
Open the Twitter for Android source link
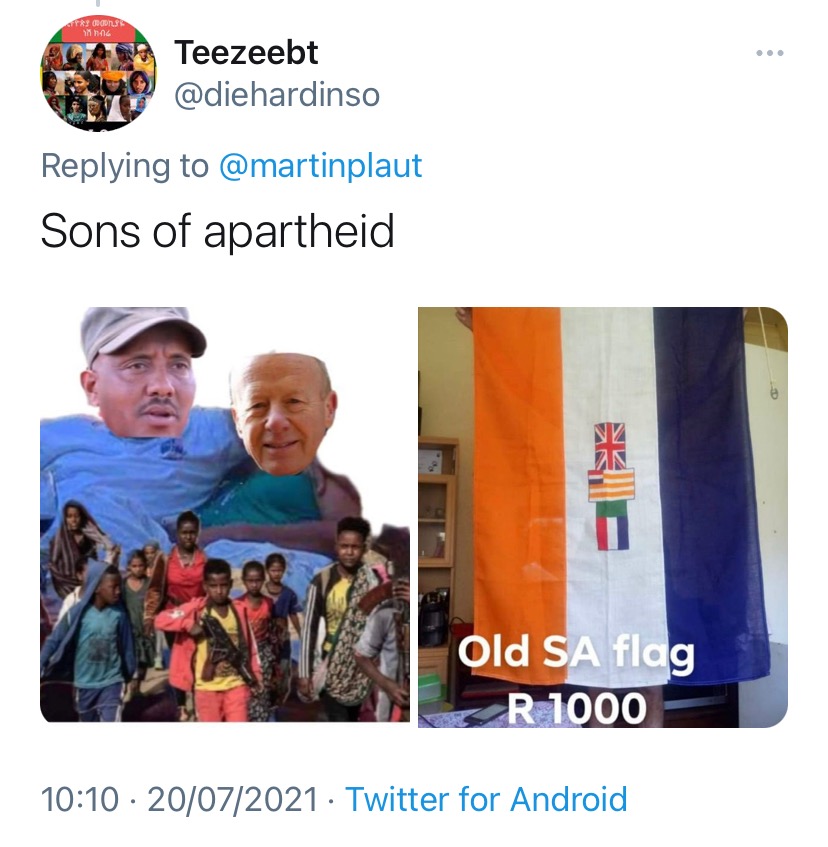coord(486,799)
